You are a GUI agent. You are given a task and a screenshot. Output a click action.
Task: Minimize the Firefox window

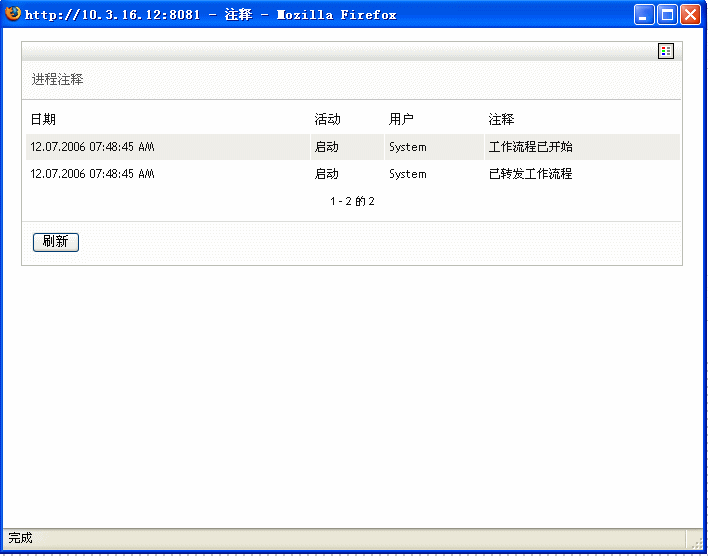(x=644, y=14)
